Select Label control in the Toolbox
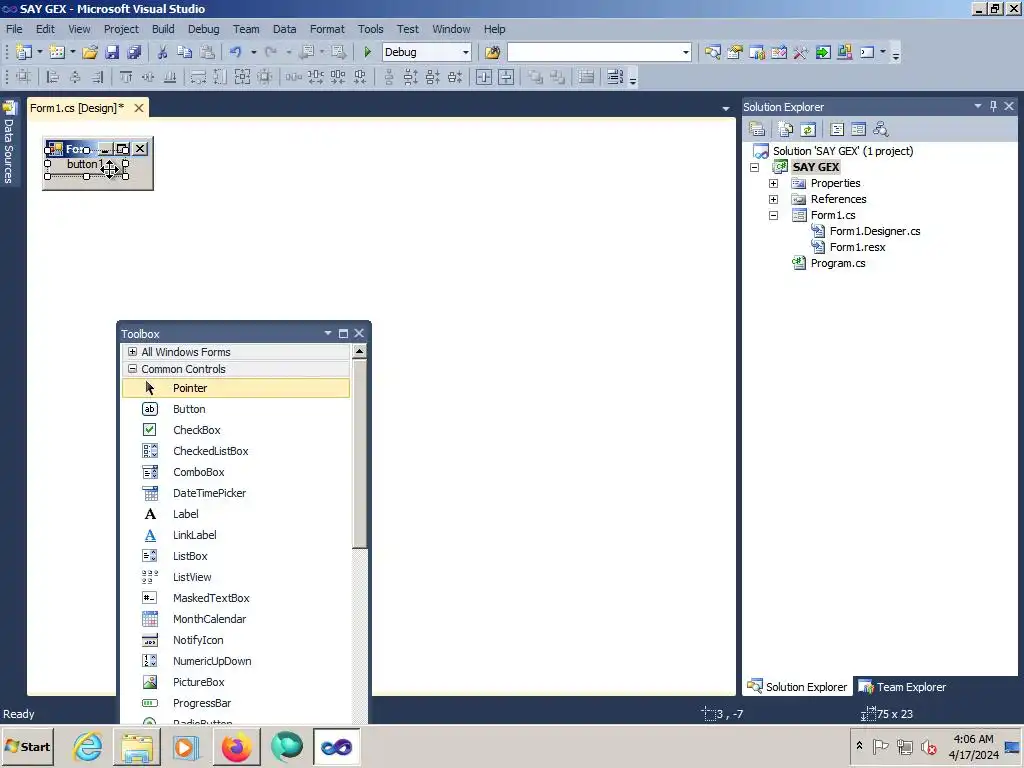Image resolution: width=1024 pixels, height=768 pixels. [236, 514]
